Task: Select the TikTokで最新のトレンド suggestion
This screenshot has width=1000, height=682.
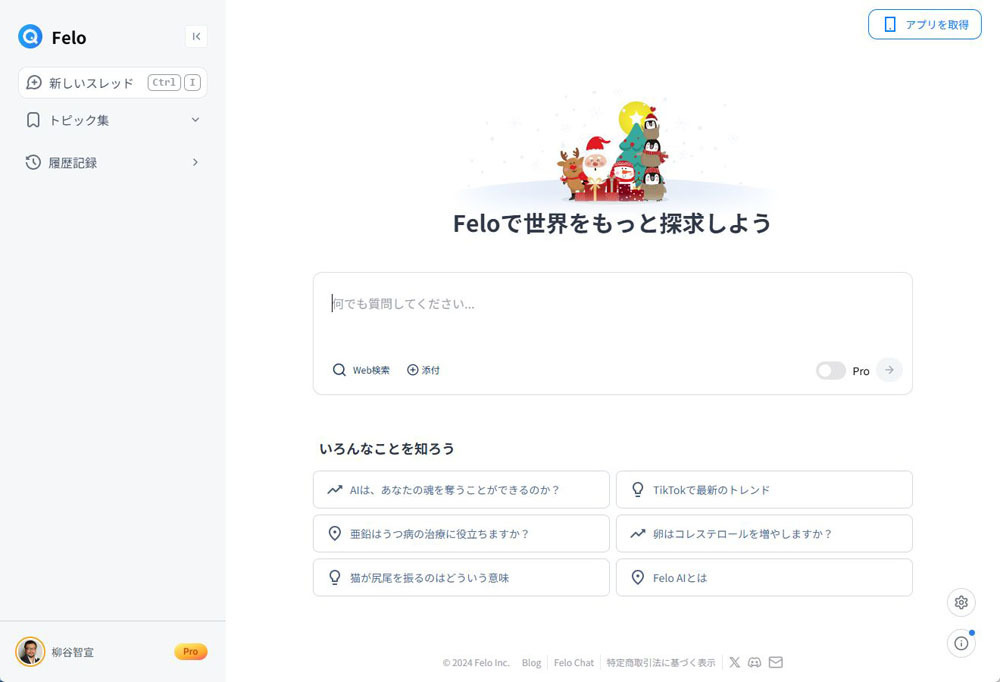Action: point(764,490)
